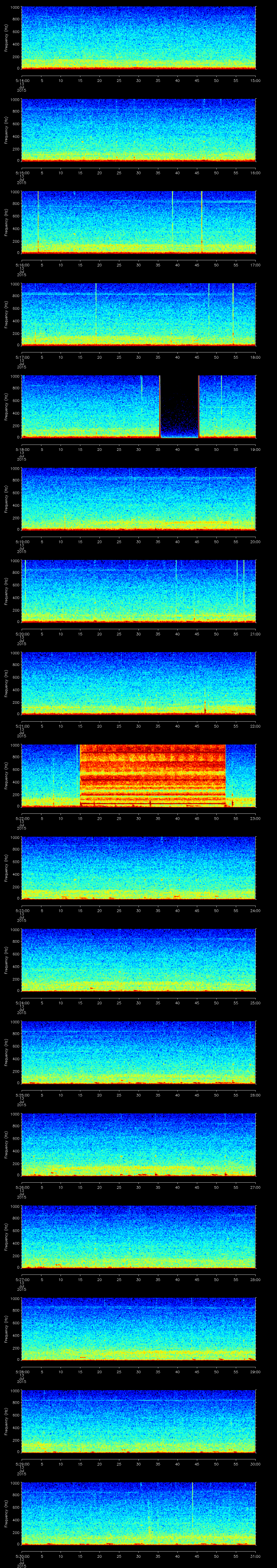277x1568 pixels.
Task: Click the 5:21:00 start time label
Action: [x=22, y=726]
